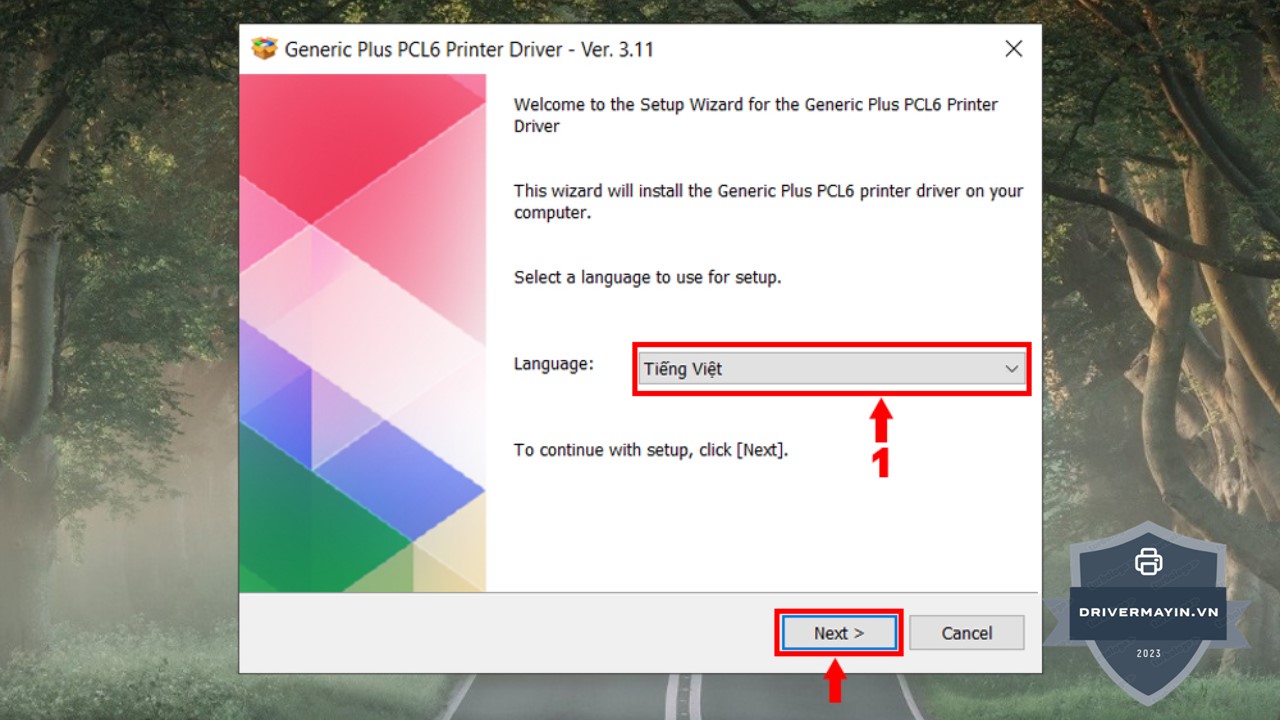Click Next > to continue setup
The image size is (1280, 720).
839,633
